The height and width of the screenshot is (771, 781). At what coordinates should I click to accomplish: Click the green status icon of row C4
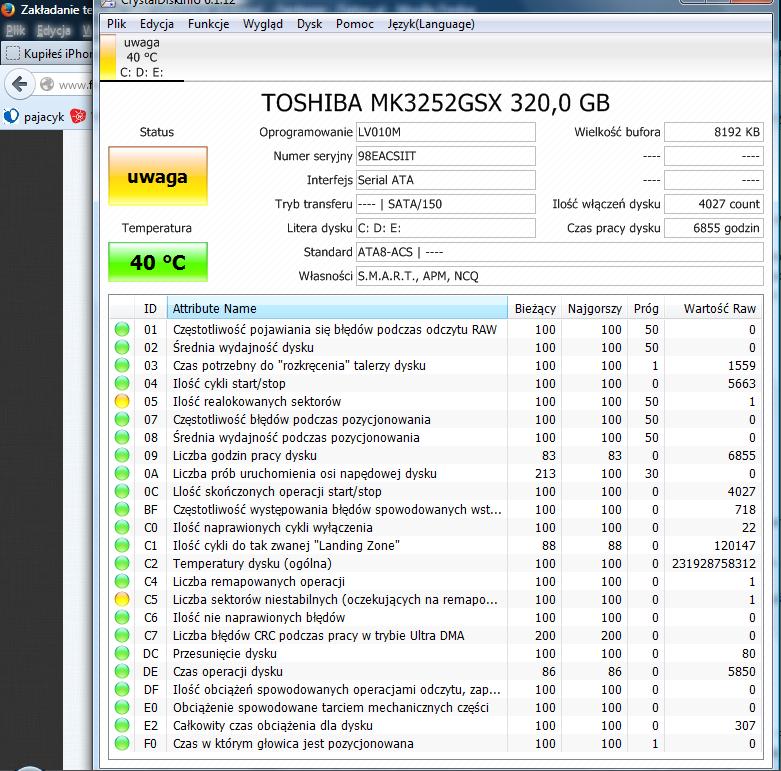click(122, 581)
